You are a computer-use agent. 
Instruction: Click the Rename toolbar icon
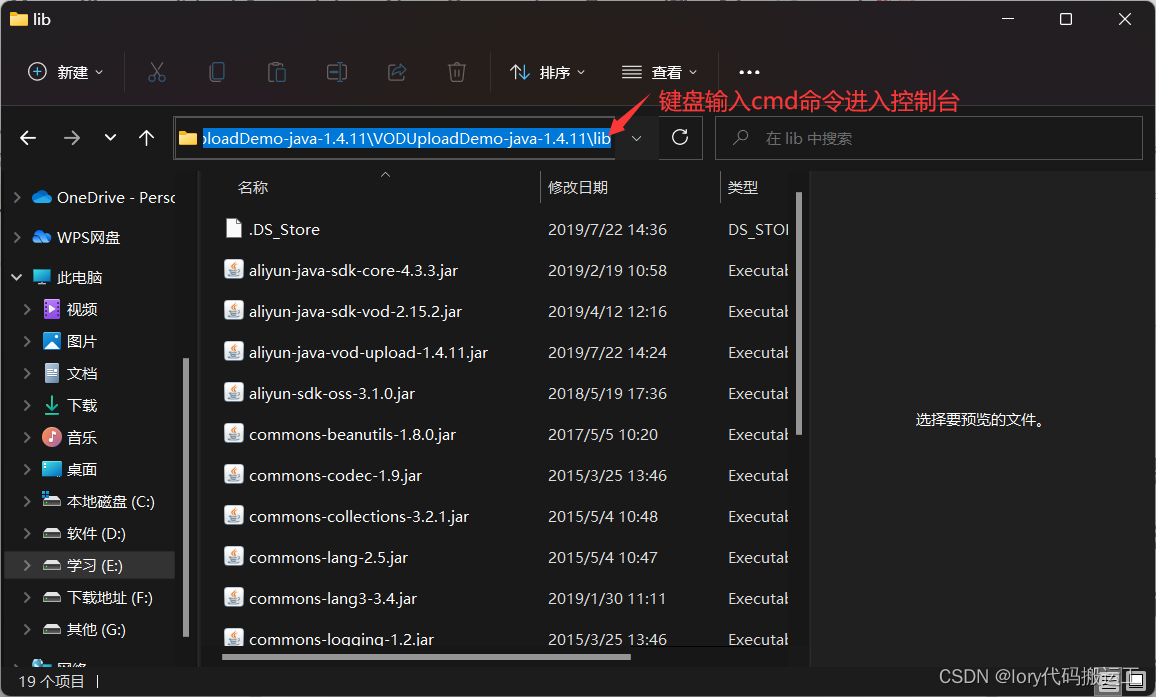click(336, 71)
